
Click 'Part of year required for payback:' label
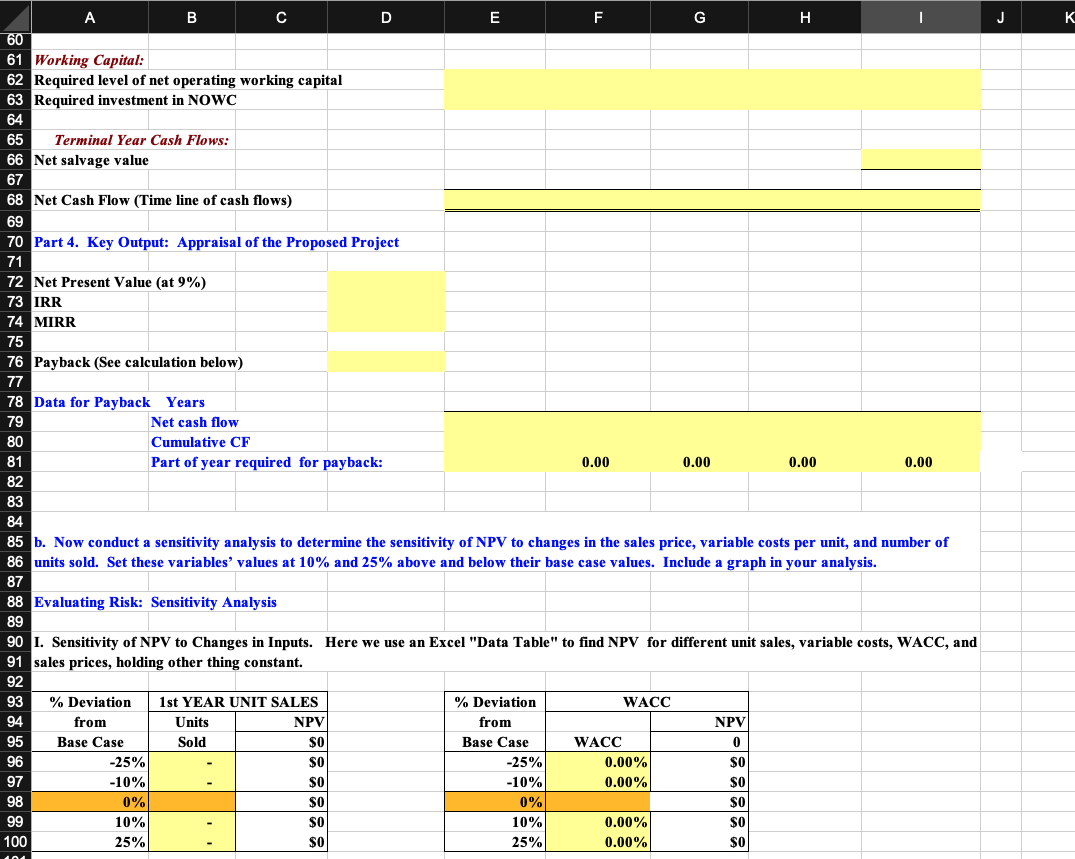click(x=267, y=462)
